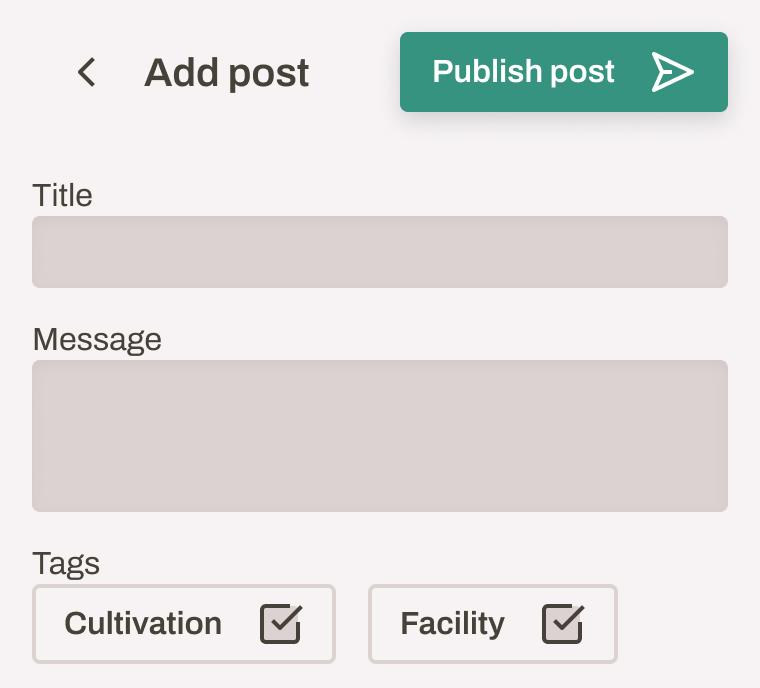Viewport: 760px width, 688px height.
Task: Toggle the Cultivation tag checkbox
Action: point(281,623)
